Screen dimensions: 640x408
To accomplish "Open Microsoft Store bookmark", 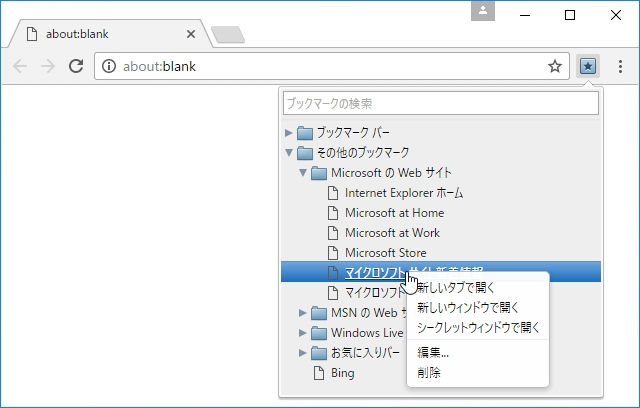I will (386, 253).
